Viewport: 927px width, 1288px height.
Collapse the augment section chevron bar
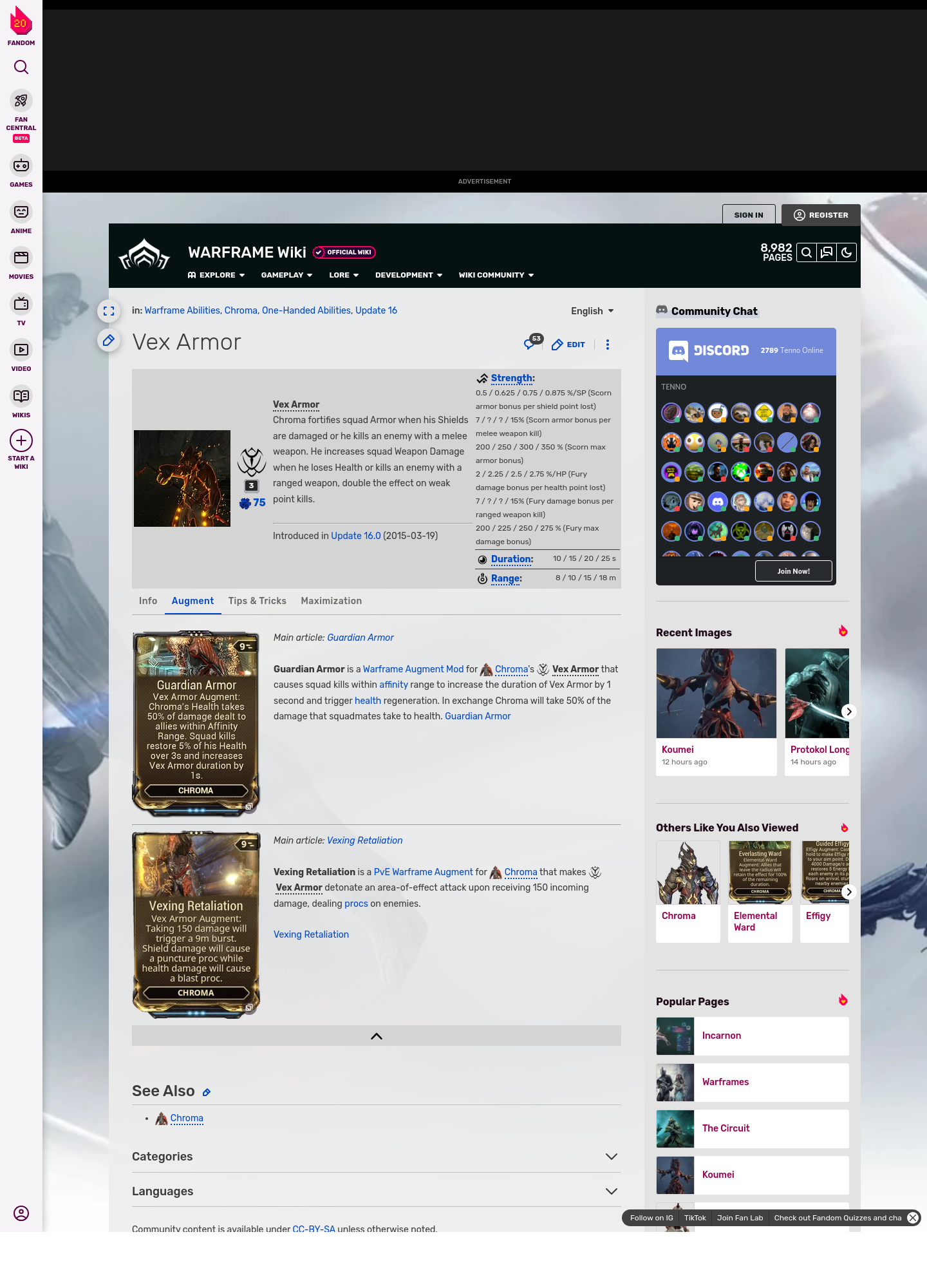[x=377, y=1036]
